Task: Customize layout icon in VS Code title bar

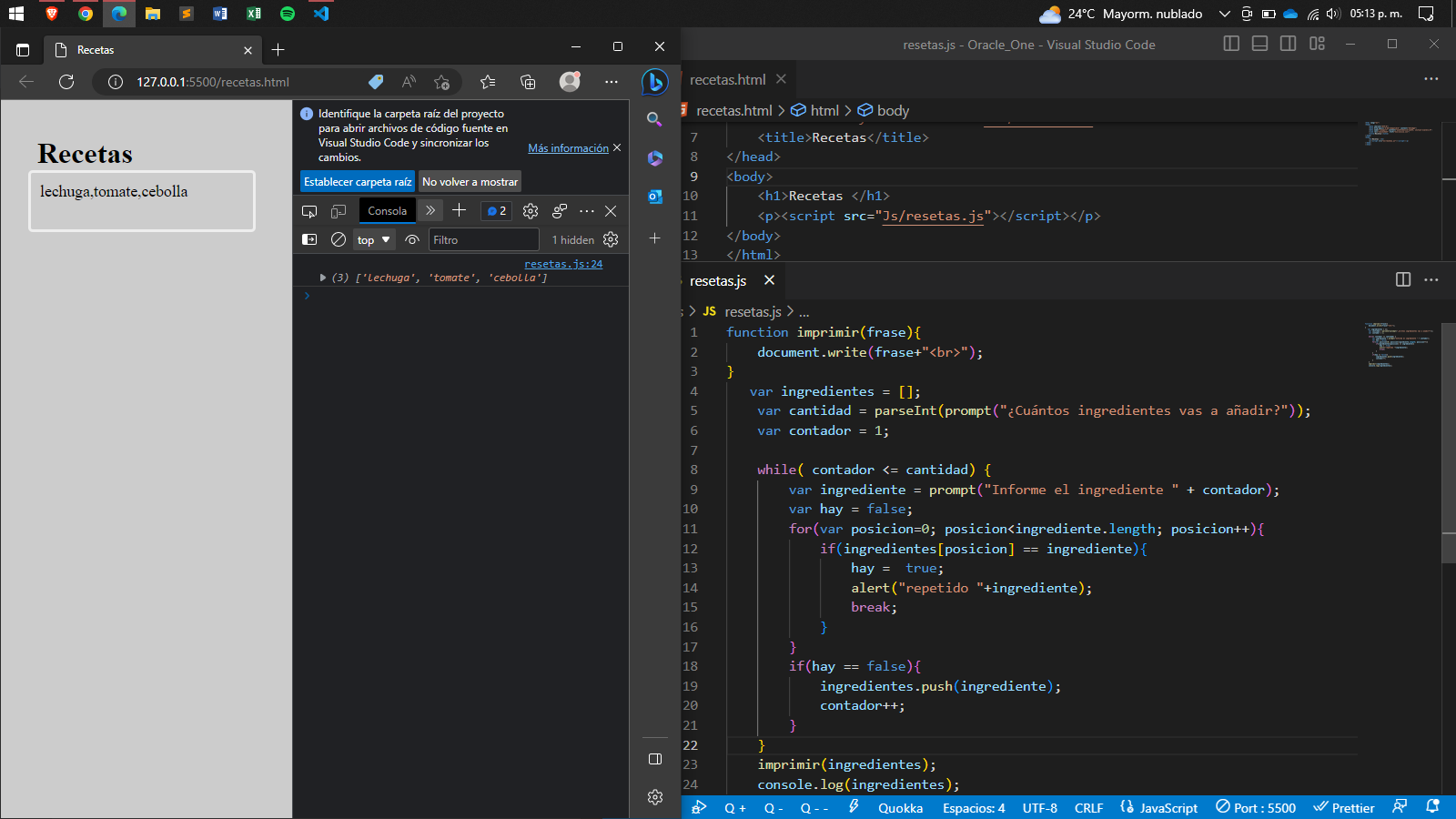Action: [1317, 44]
